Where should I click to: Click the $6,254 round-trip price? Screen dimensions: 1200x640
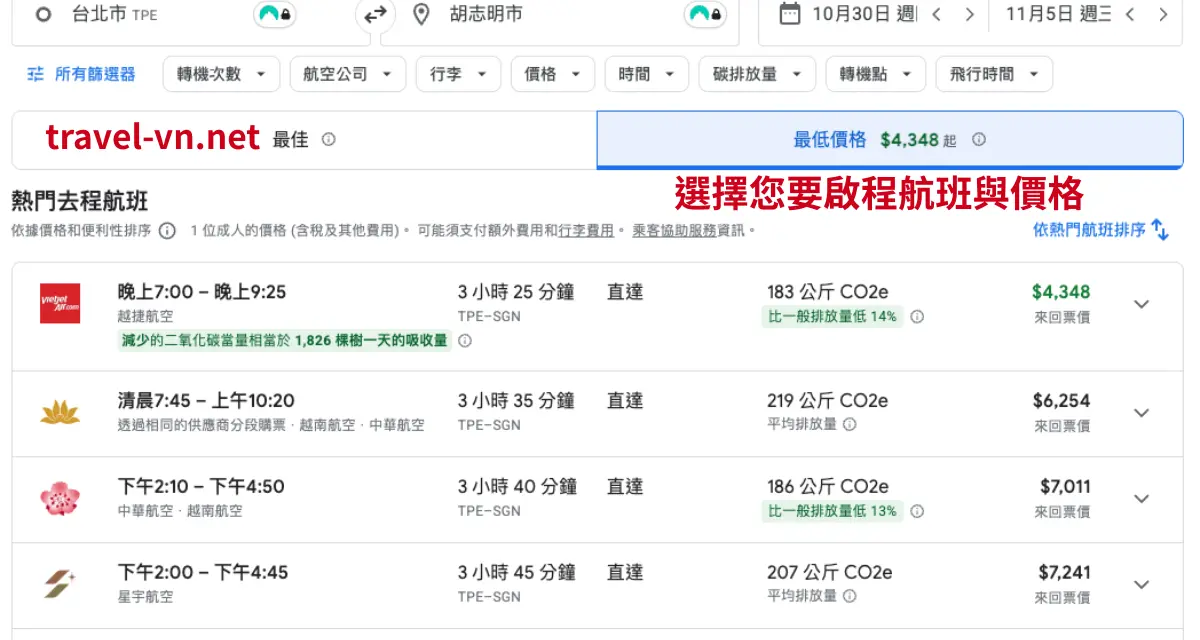tap(1061, 400)
